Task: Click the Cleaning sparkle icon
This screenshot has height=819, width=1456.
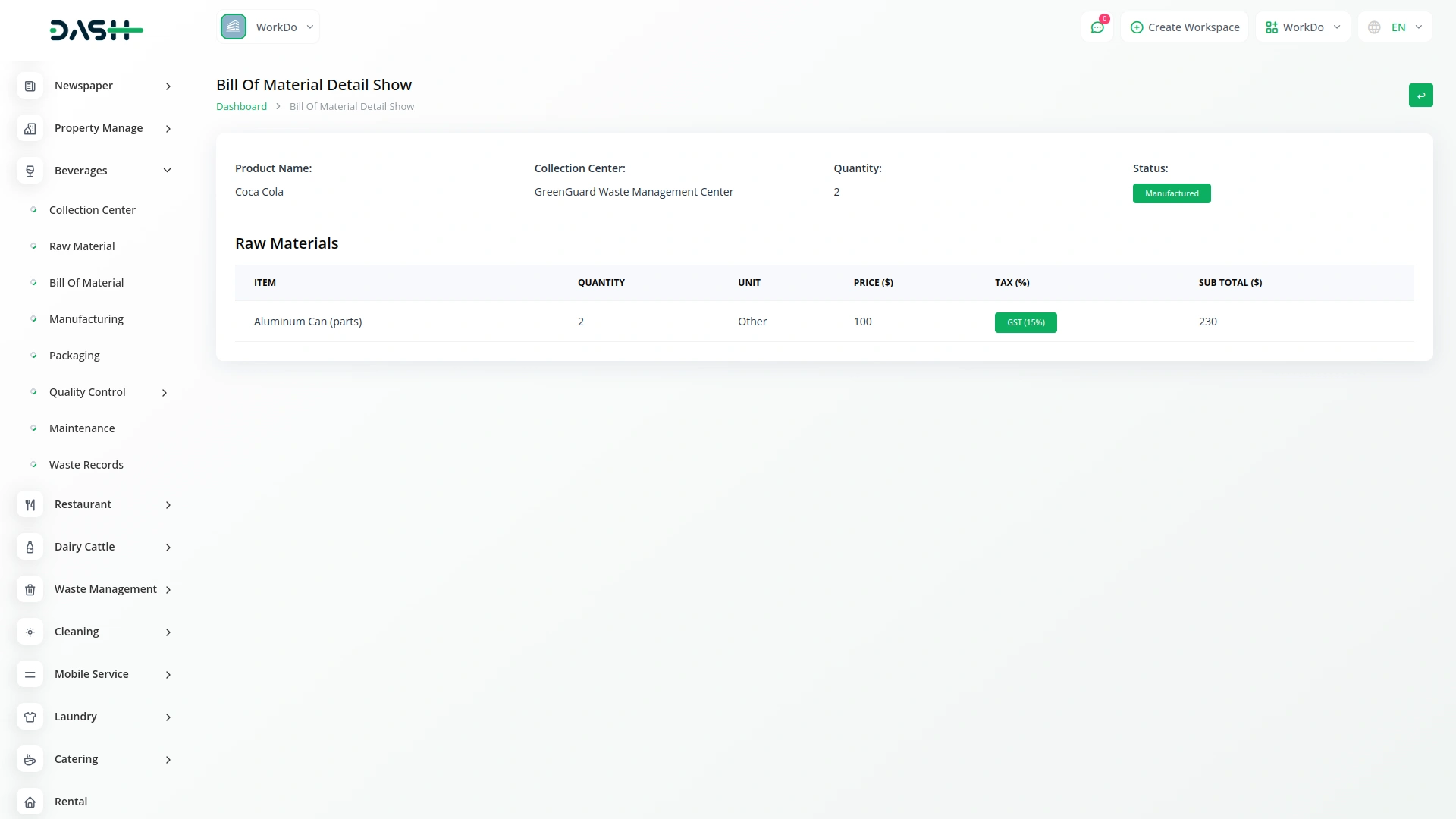Action: pyautogui.click(x=30, y=632)
